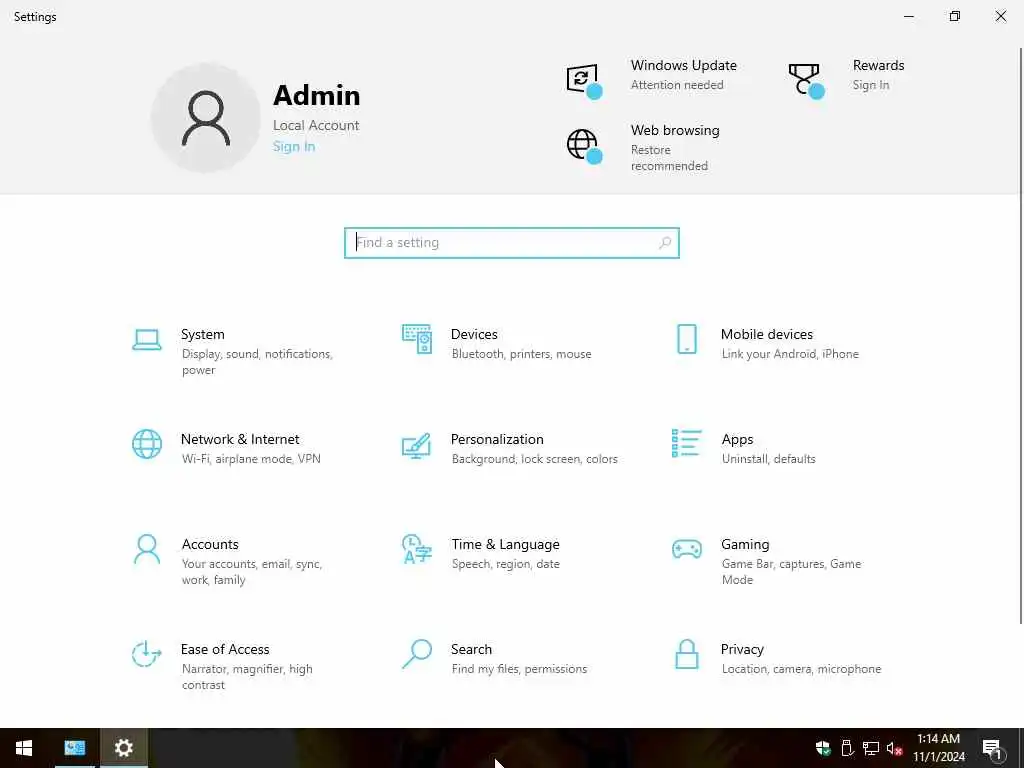Click the 'Speech, region, date' description
1024x768 pixels.
click(505, 564)
